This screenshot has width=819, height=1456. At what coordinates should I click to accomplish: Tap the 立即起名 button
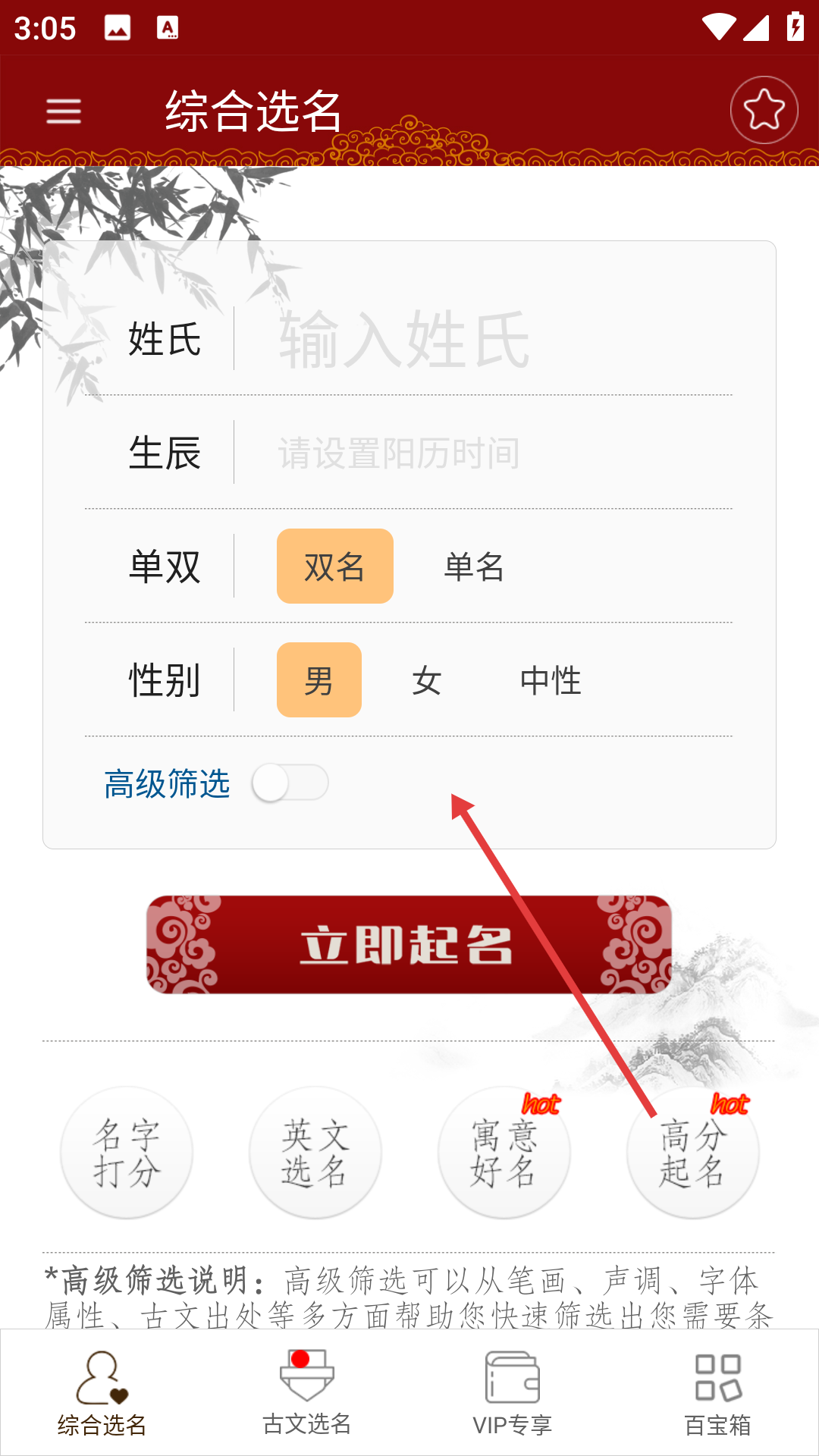click(409, 945)
